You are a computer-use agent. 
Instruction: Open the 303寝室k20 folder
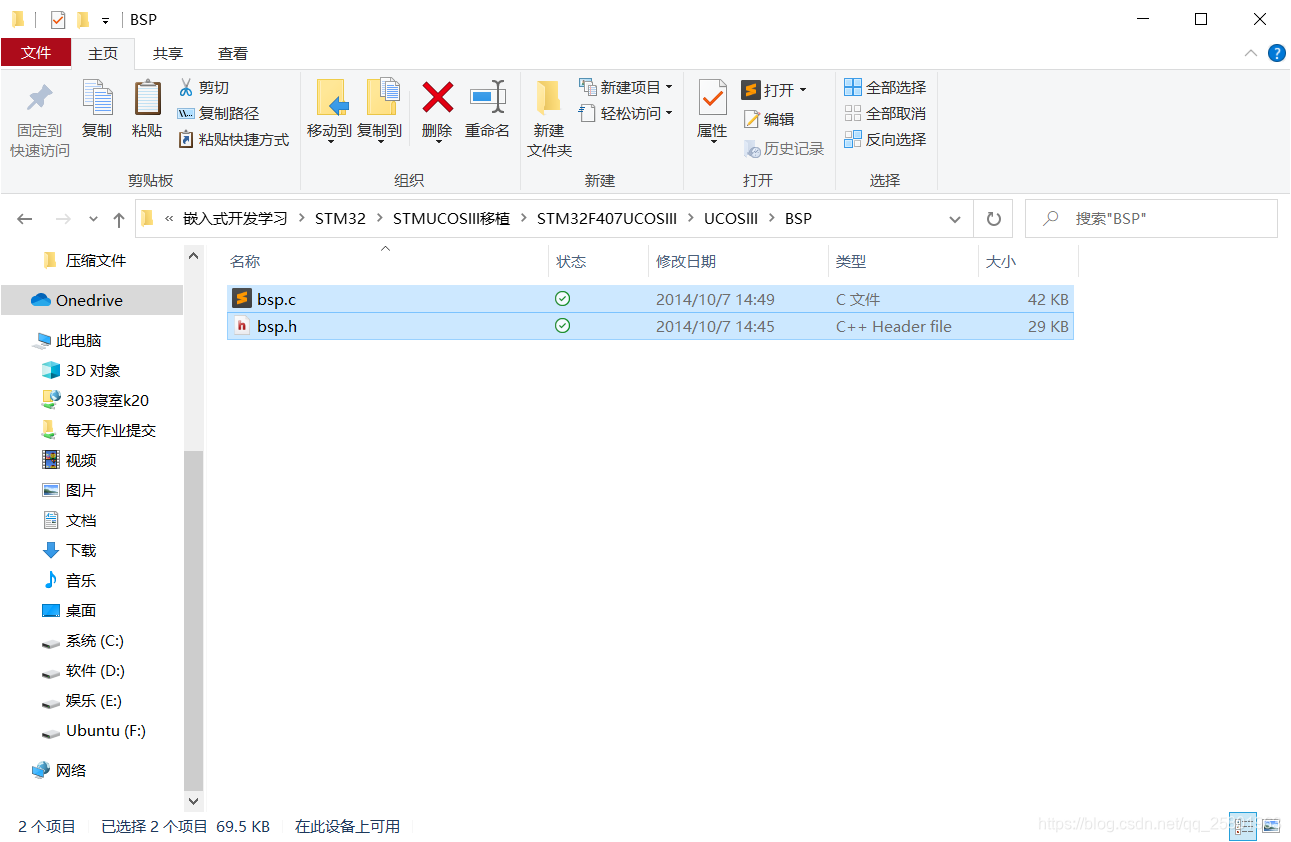tap(107, 400)
